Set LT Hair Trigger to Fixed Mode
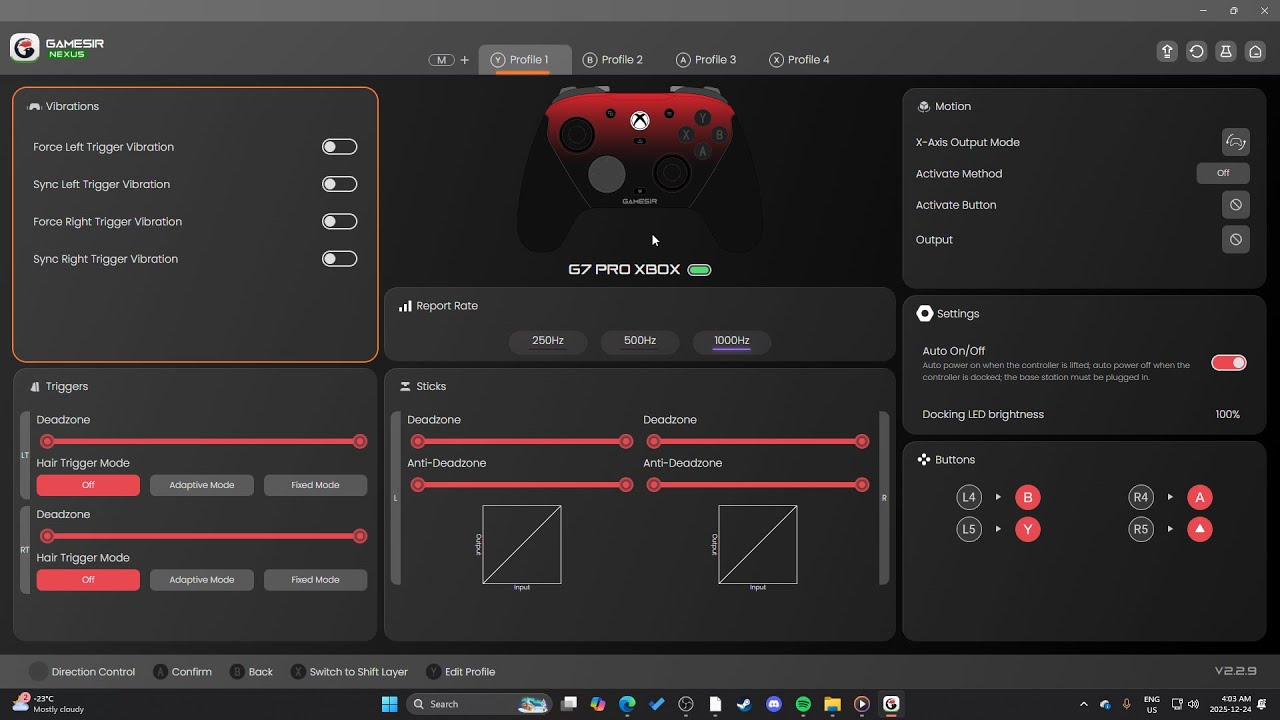 [315, 485]
